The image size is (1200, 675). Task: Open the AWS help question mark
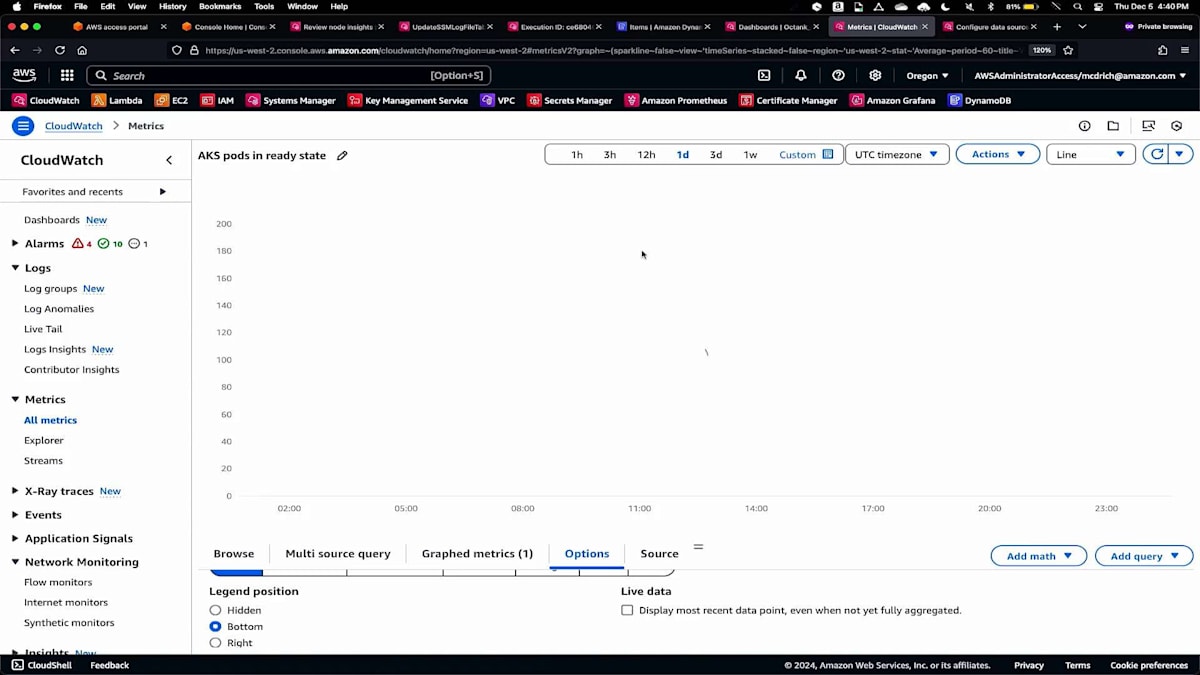[x=838, y=75]
